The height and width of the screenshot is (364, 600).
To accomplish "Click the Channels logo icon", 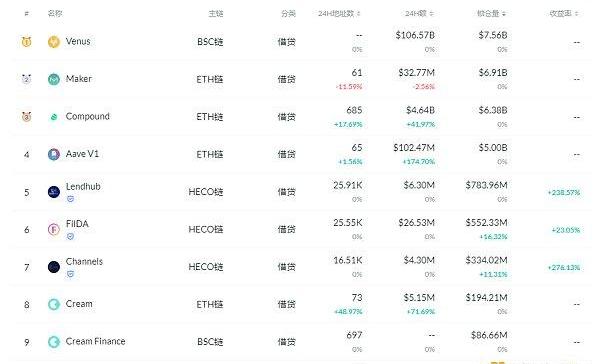I will pos(54,267).
